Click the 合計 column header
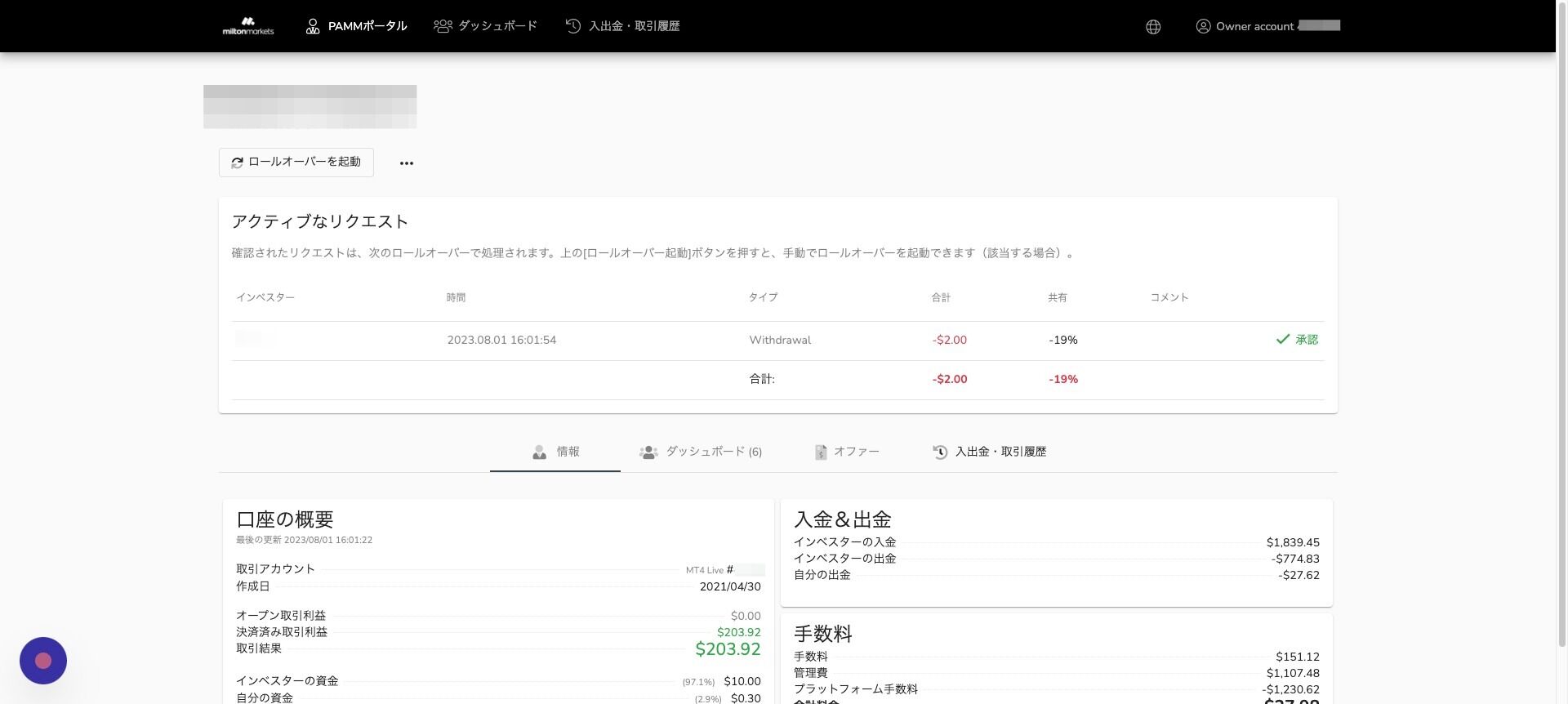Image resolution: width=1568 pixels, height=704 pixels. [941, 297]
